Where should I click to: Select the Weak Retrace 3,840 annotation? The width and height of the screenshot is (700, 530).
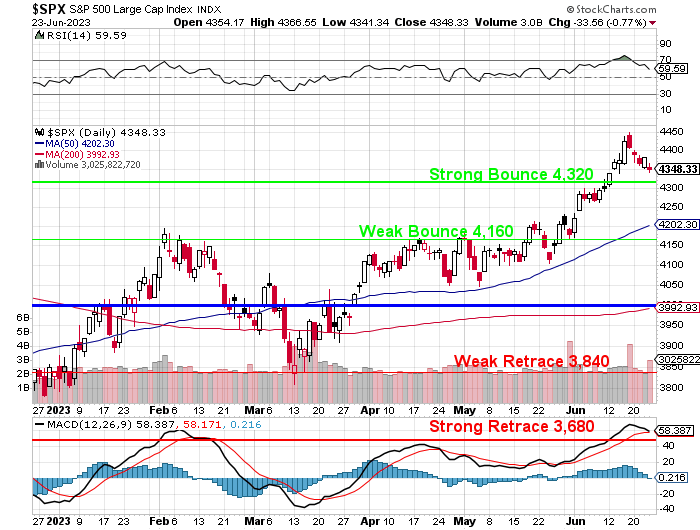click(x=531, y=361)
